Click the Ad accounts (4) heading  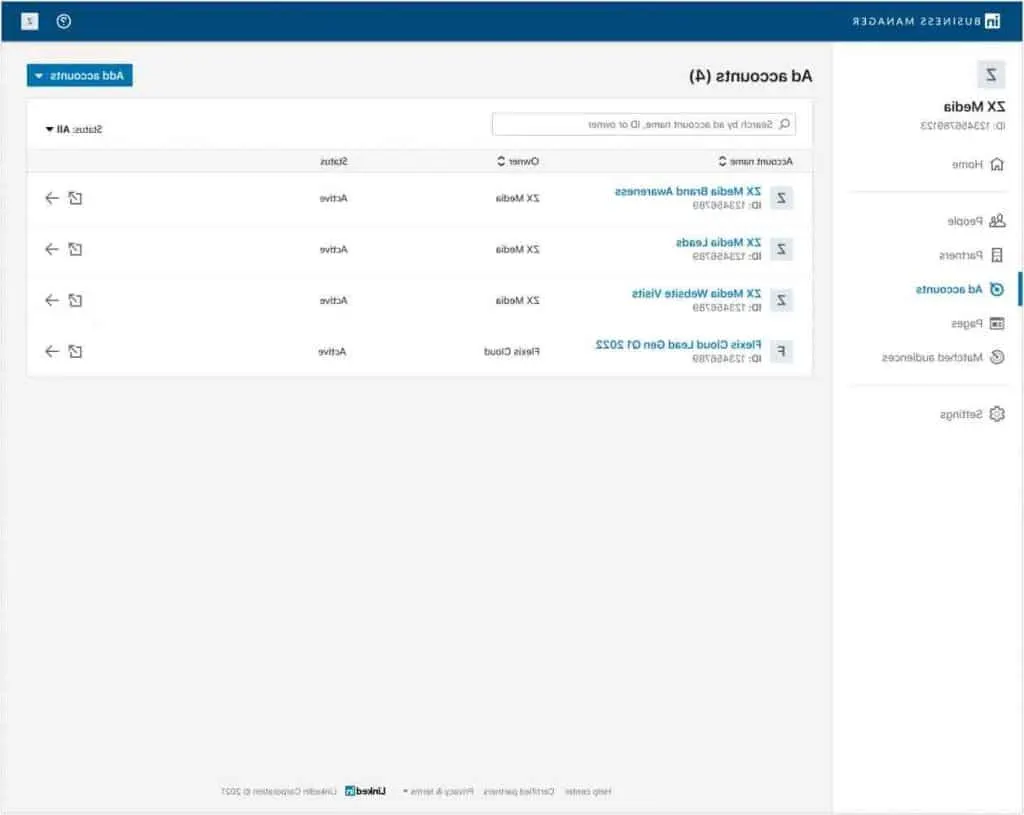[x=751, y=76]
